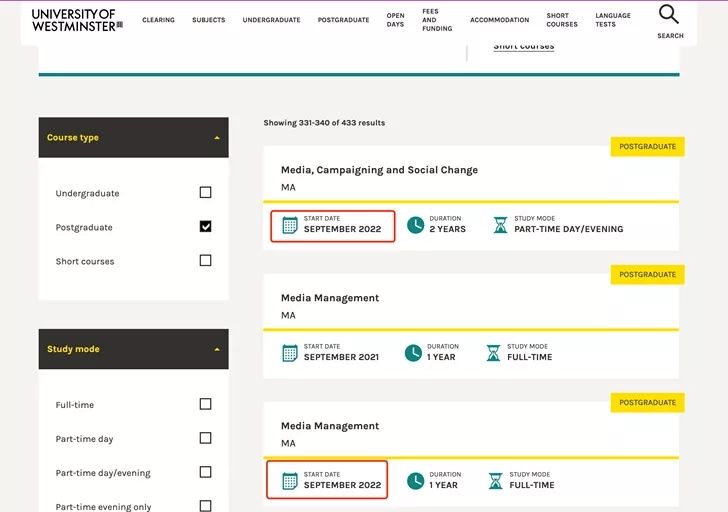
Task: Collapse the Study mode filter panel
Action: coord(216,350)
